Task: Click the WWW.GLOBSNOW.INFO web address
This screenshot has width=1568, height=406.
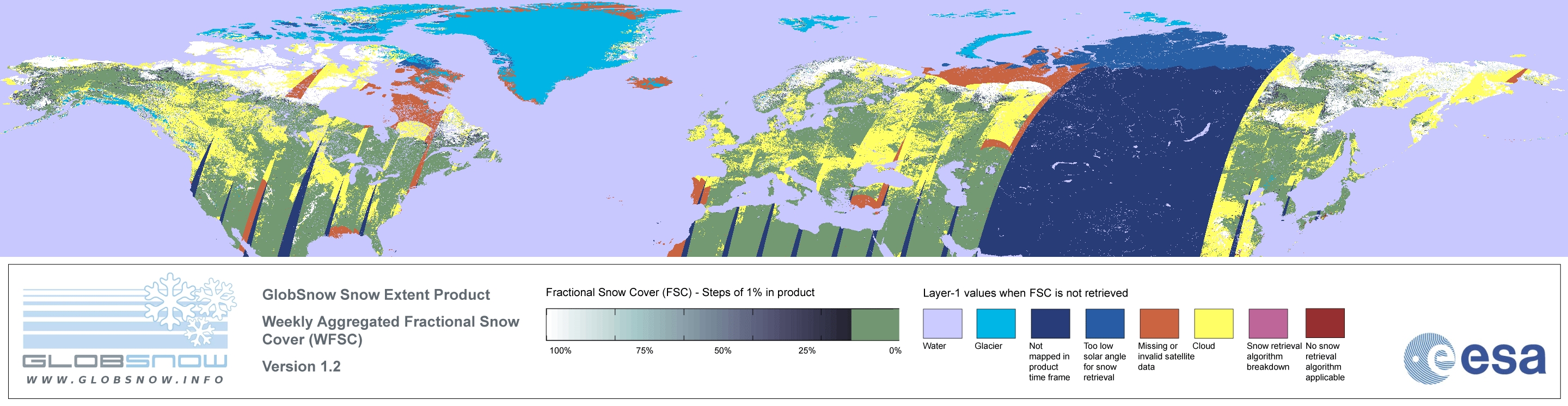Action: pyautogui.click(x=125, y=380)
